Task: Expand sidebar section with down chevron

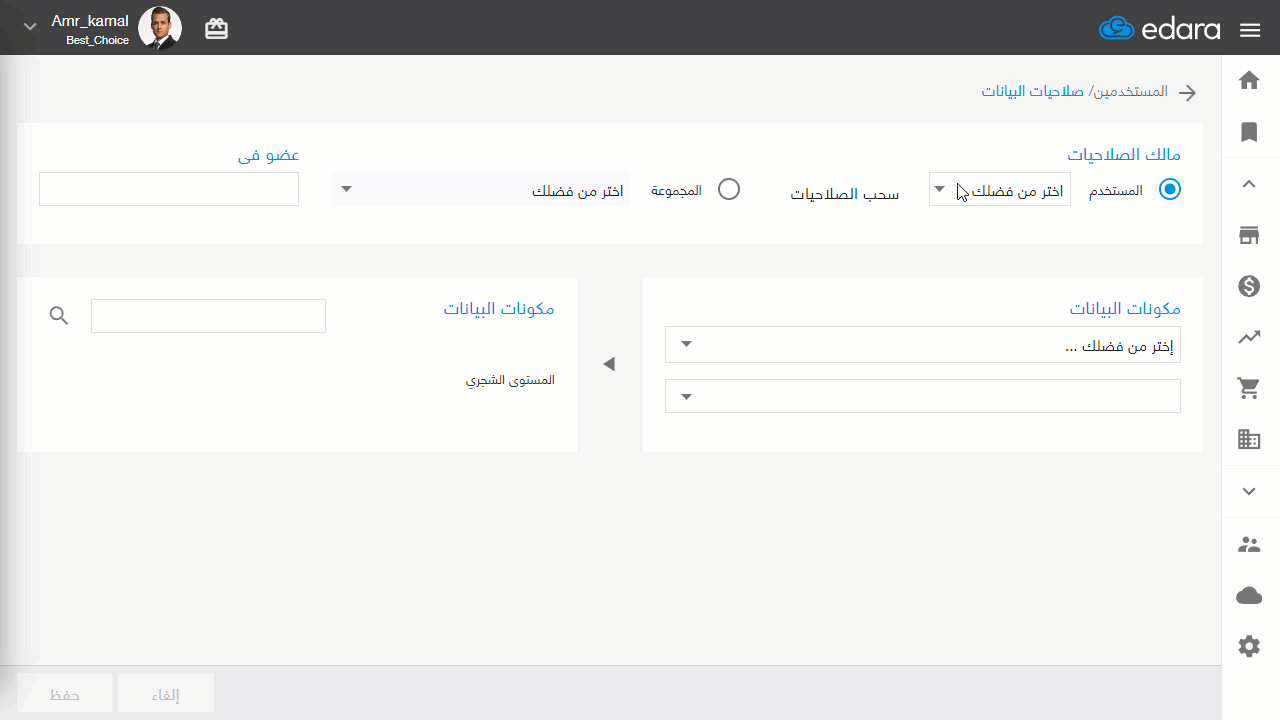Action: [1249, 491]
